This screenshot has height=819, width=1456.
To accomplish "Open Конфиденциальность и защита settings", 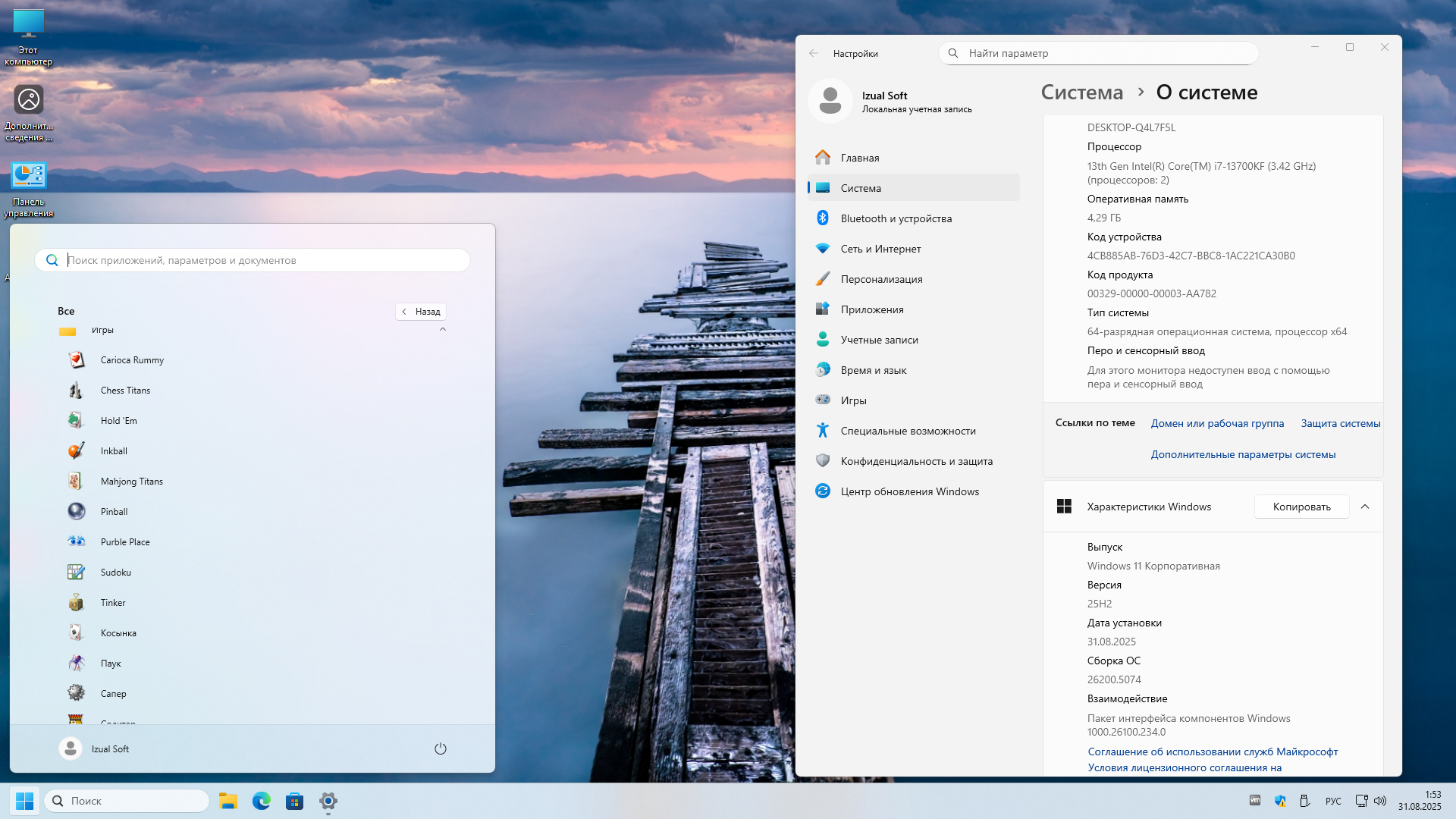I will pyautogui.click(x=914, y=461).
